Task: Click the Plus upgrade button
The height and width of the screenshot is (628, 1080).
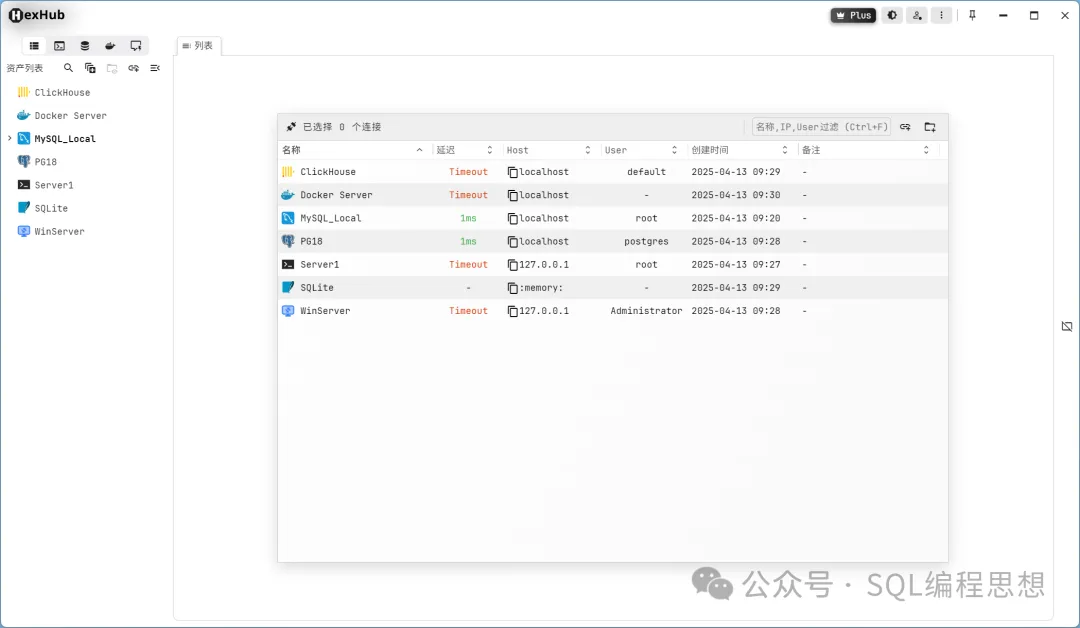Action: pos(853,15)
